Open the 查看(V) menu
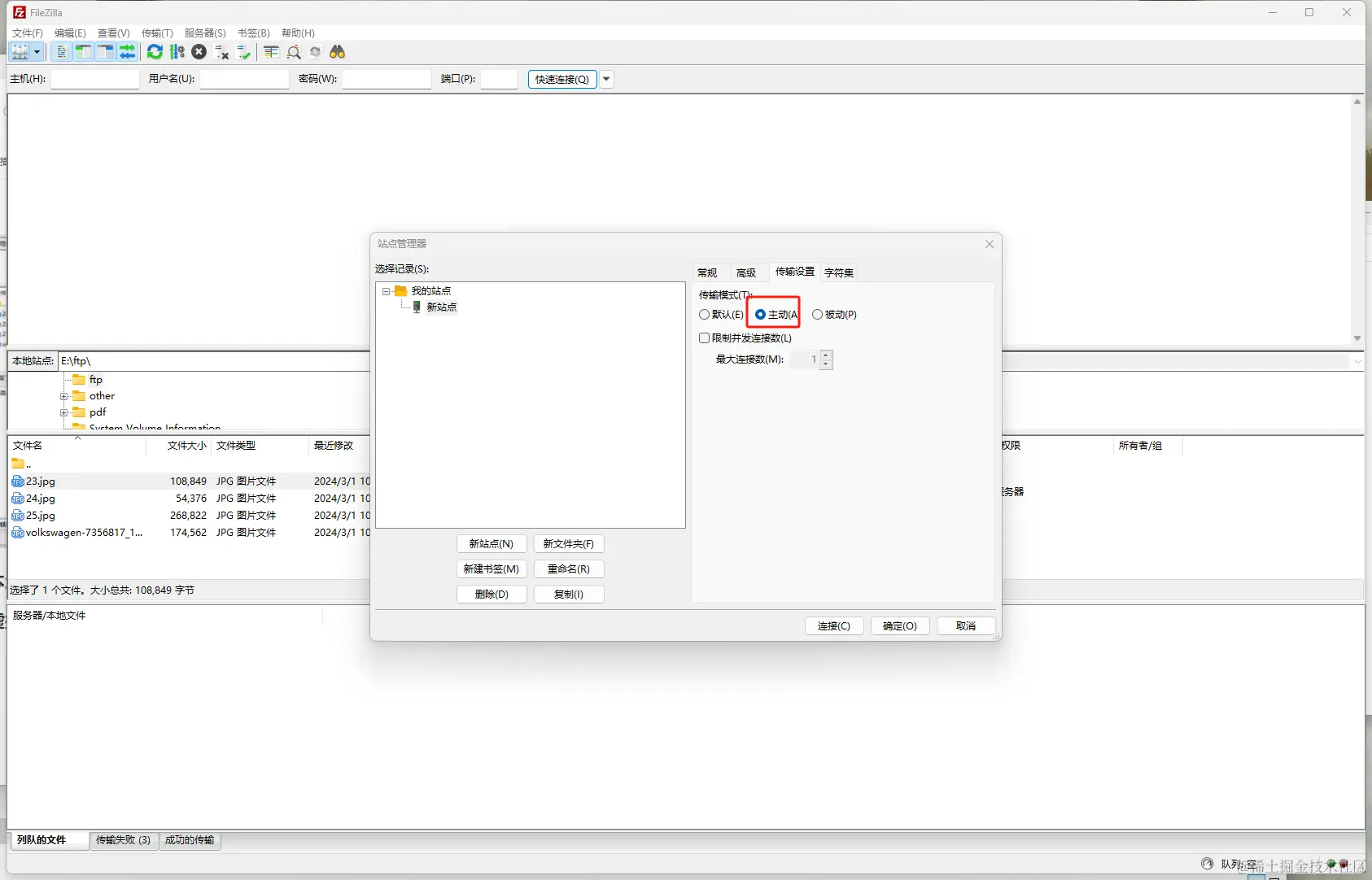1372x880 pixels. pos(114,33)
